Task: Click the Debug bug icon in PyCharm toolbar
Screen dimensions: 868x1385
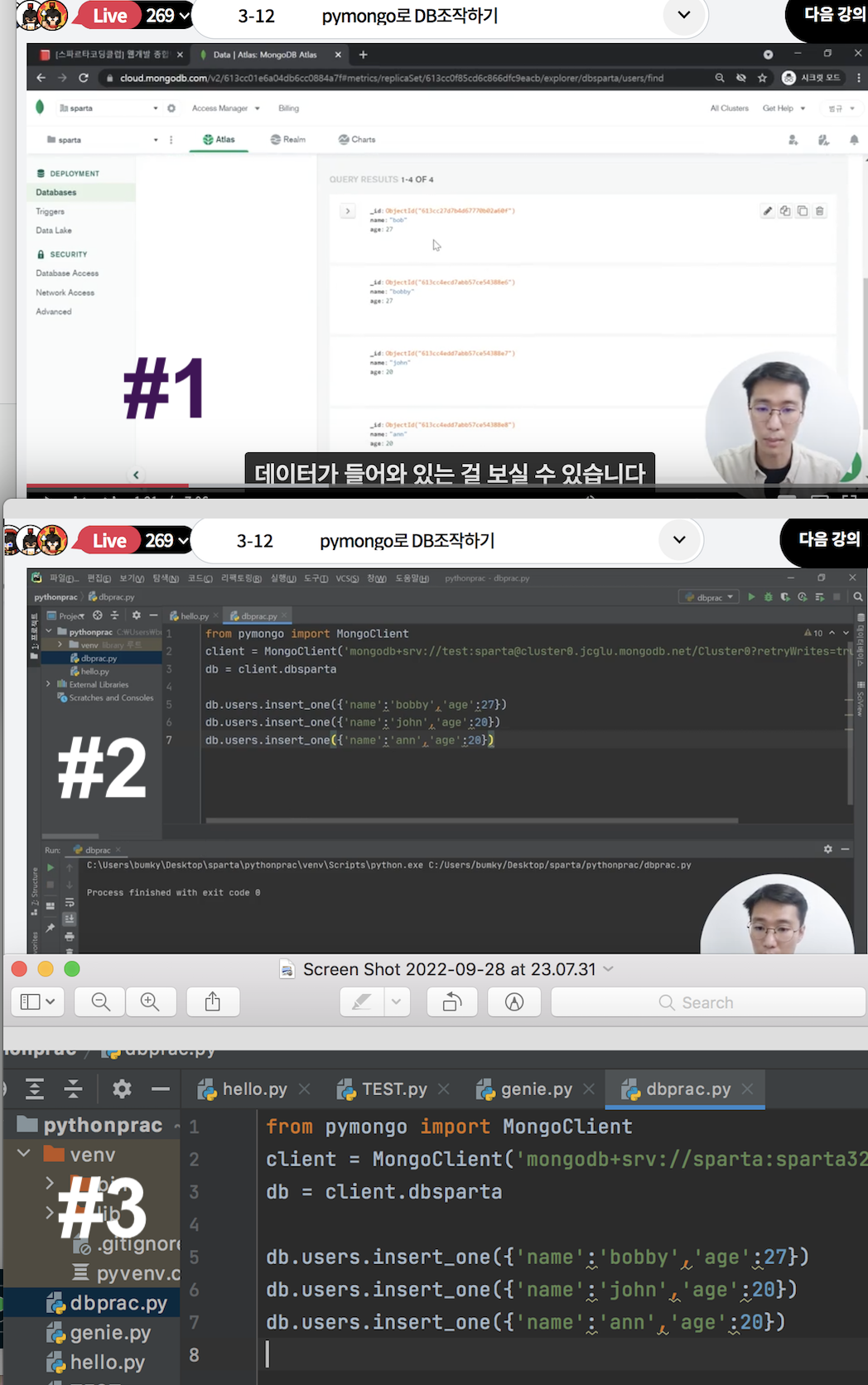Action: pos(769,596)
